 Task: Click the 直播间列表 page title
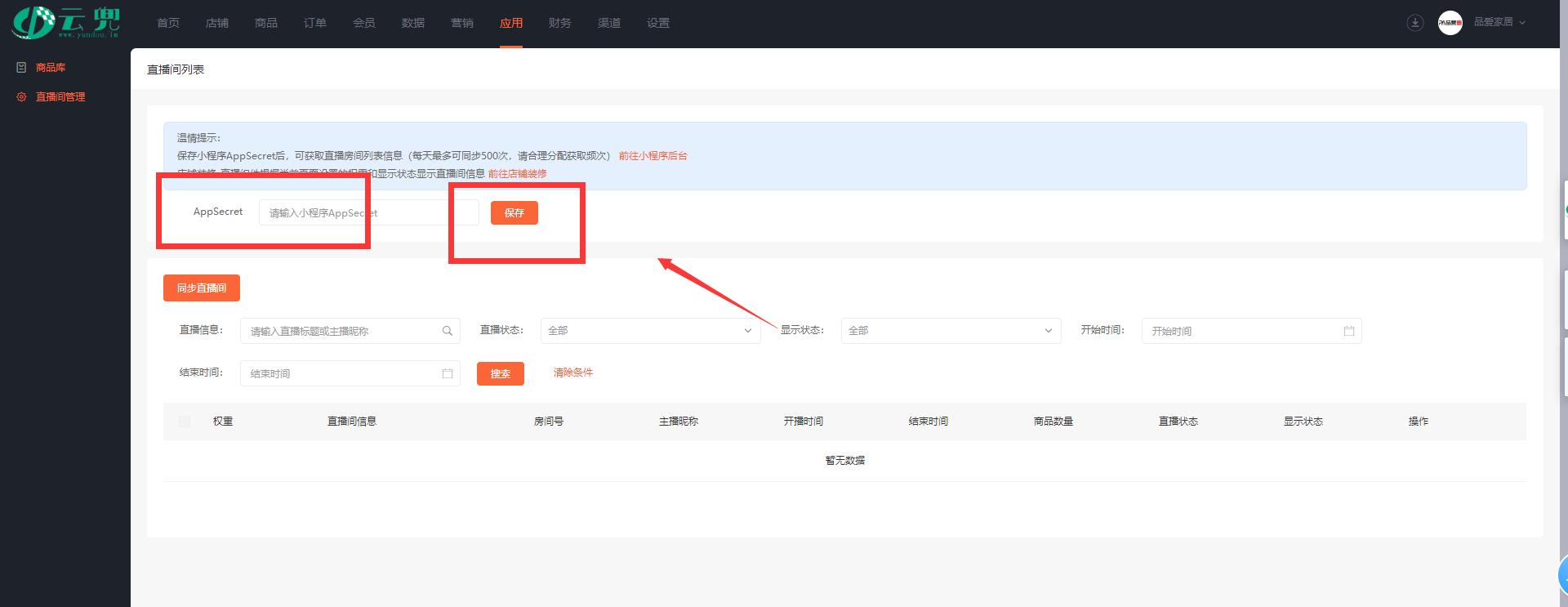176,69
